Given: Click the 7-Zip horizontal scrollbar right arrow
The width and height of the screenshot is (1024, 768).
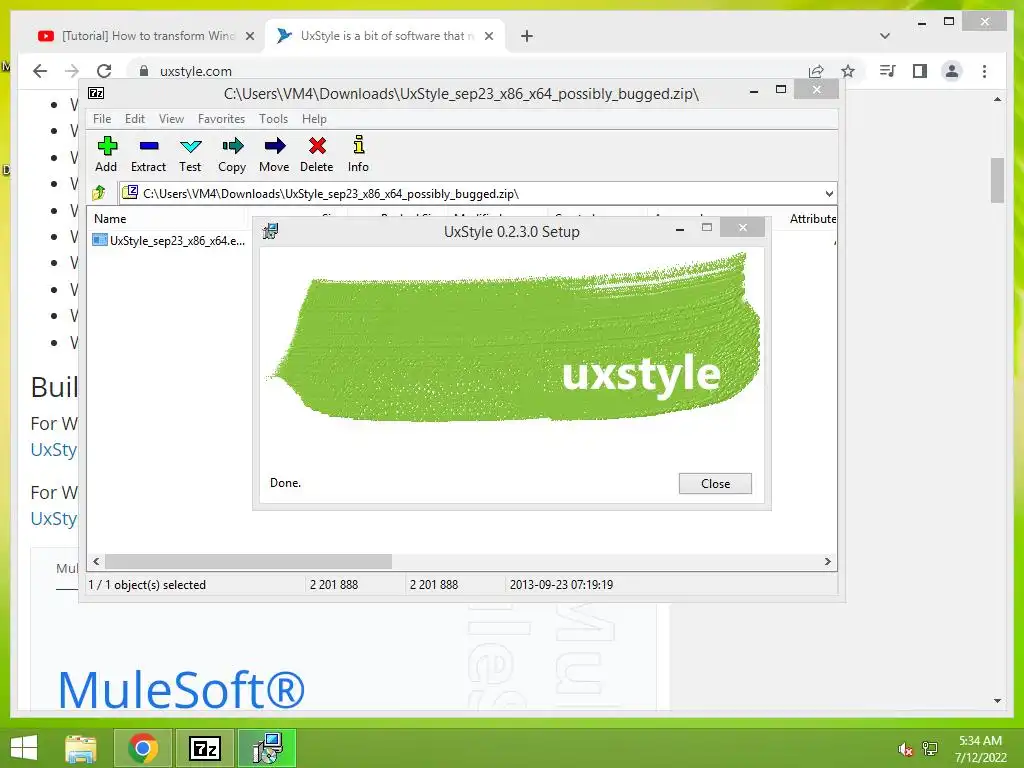Looking at the screenshot, I should click(827, 562).
